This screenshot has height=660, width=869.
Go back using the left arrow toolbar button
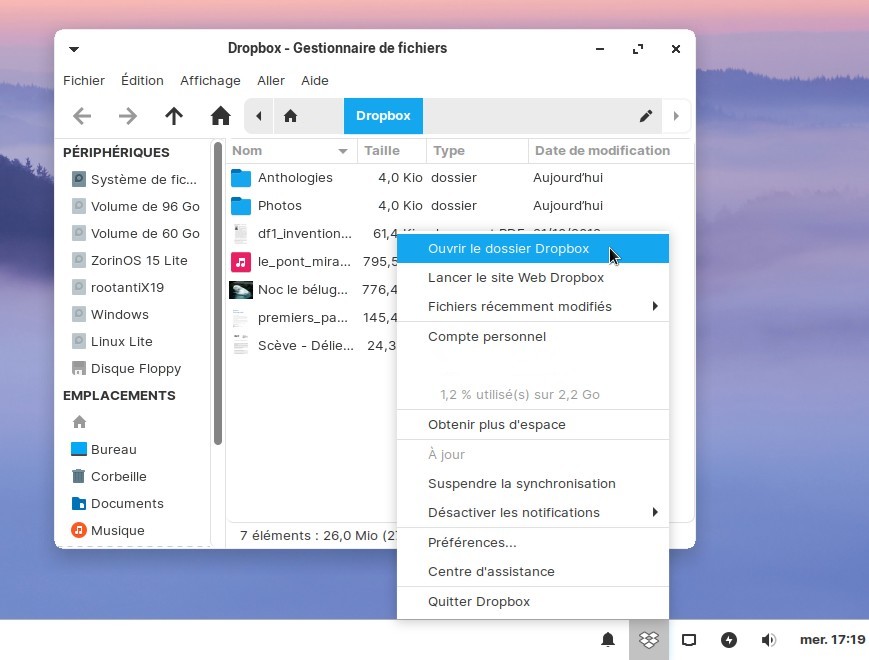(82, 116)
